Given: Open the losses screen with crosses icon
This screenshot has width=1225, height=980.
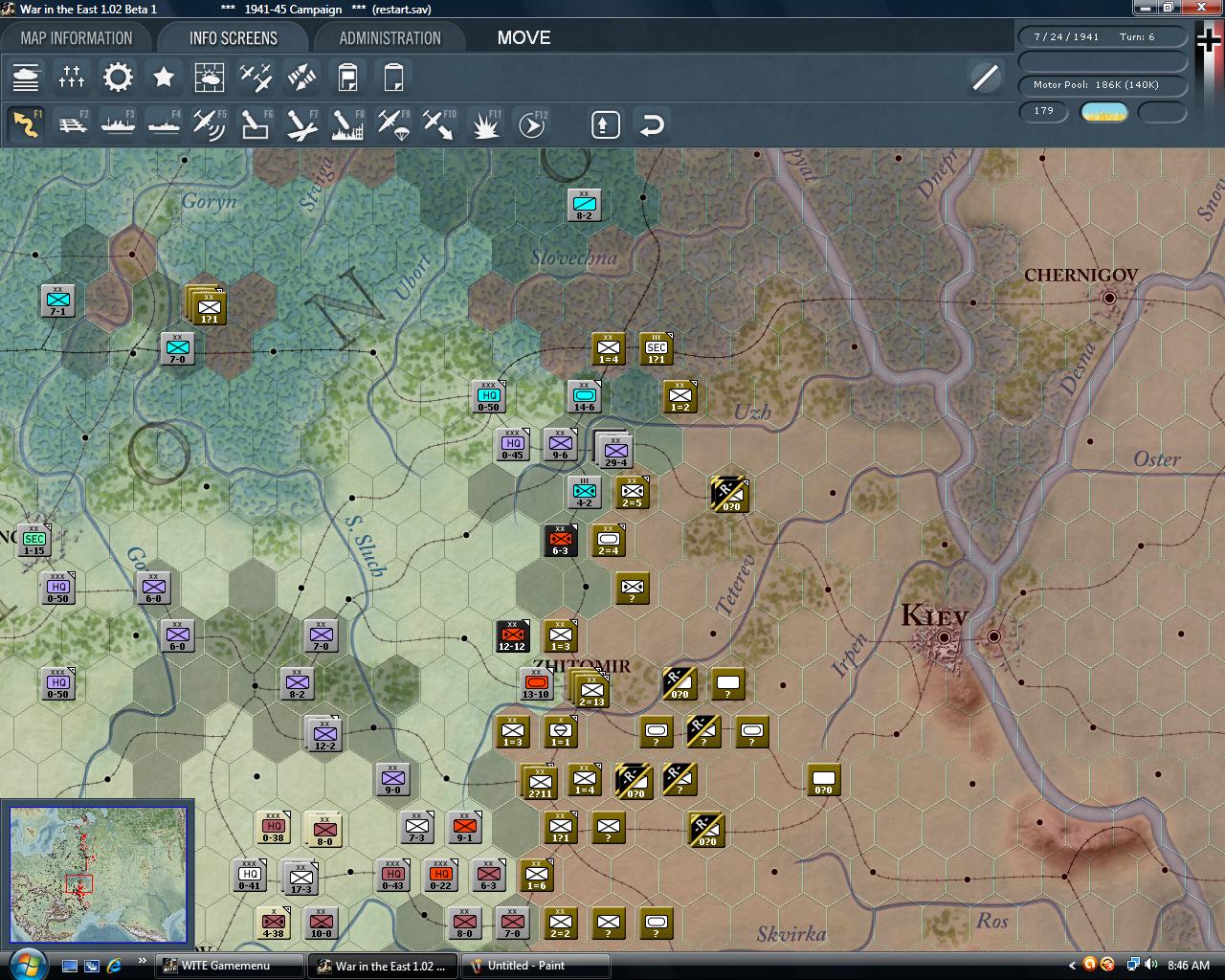Looking at the screenshot, I should point(72,78).
